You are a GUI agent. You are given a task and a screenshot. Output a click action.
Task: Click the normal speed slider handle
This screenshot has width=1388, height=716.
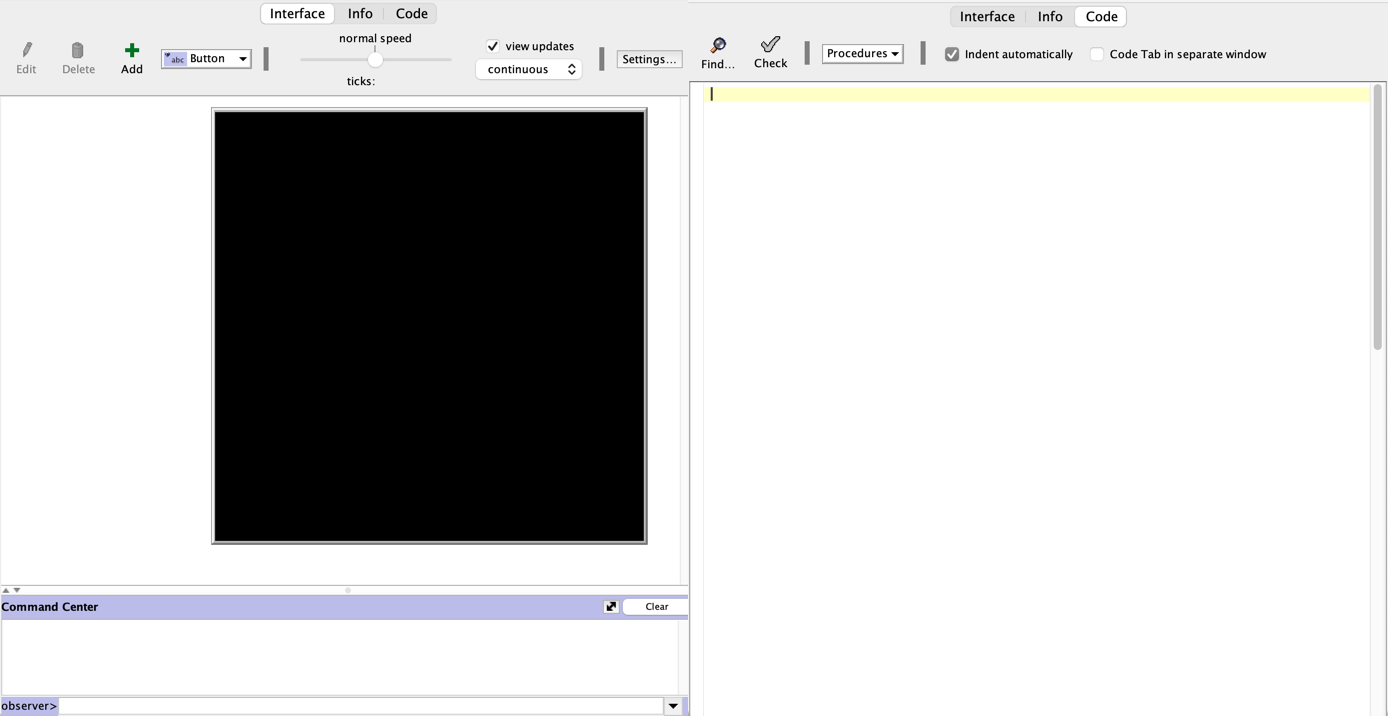[375, 59]
